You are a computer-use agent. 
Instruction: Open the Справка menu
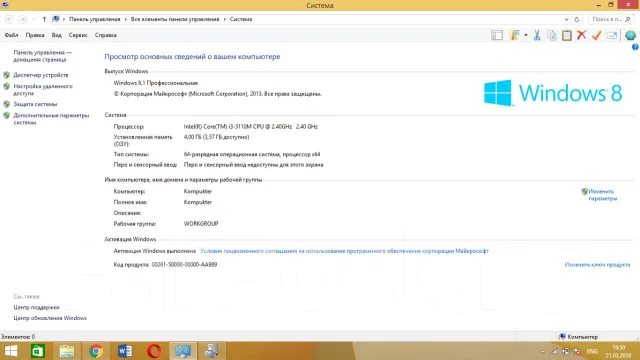106,35
